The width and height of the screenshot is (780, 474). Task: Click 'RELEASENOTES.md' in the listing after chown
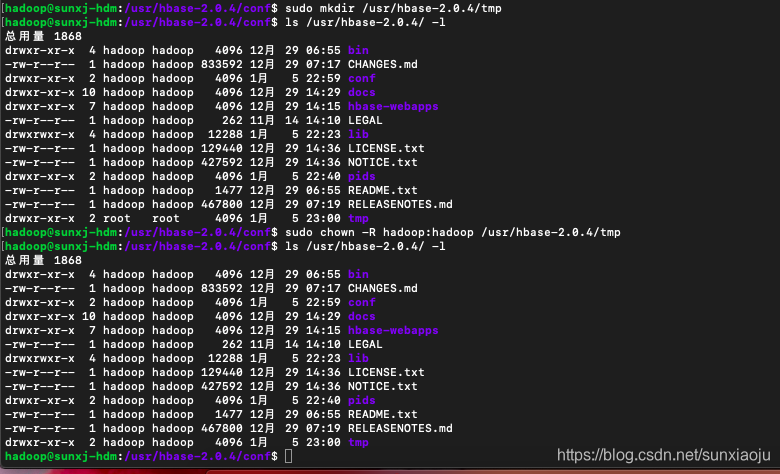[x=400, y=428]
